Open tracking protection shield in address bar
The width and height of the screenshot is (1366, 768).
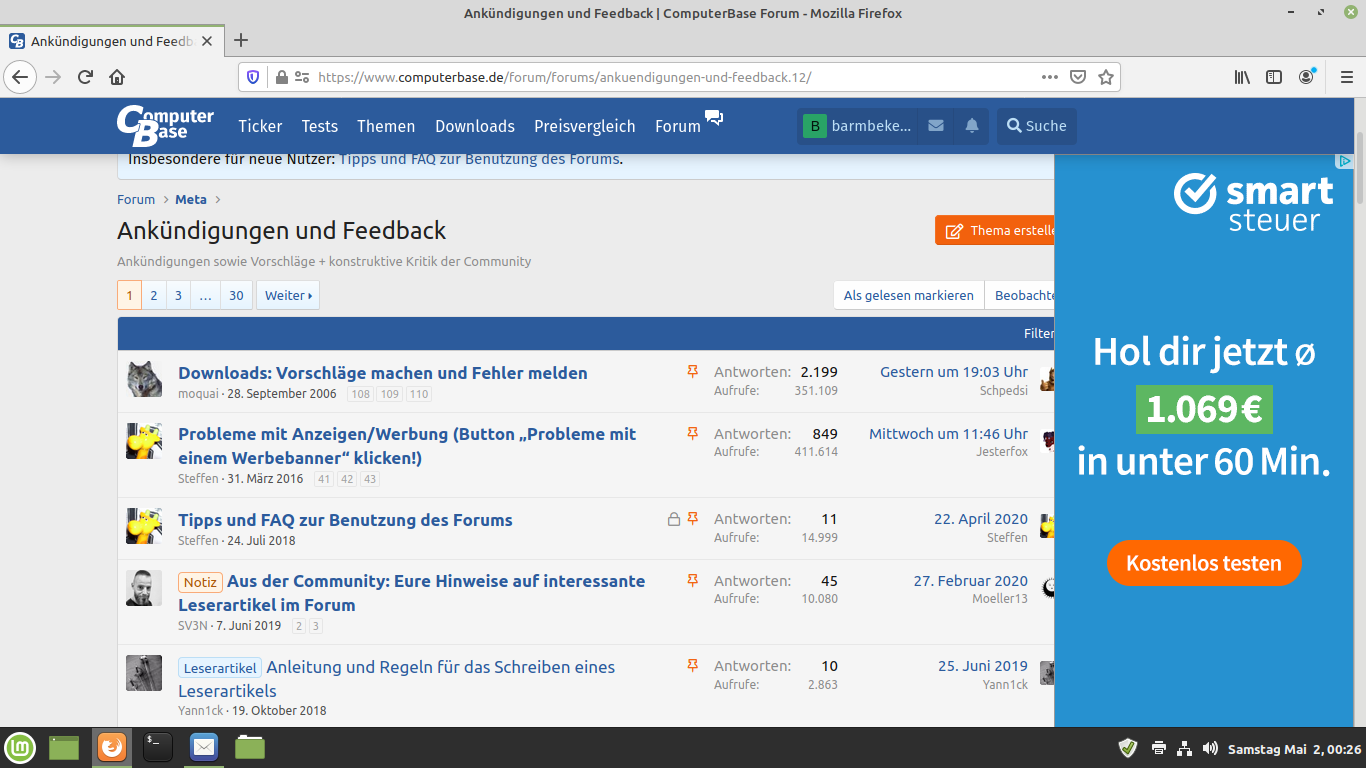[x=253, y=77]
